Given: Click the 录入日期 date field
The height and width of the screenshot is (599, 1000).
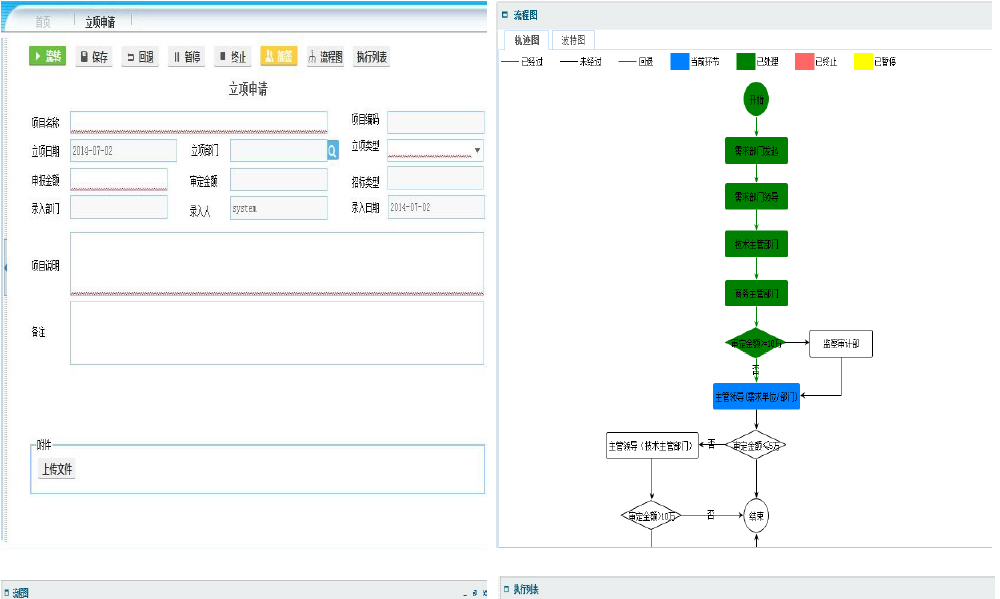Looking at the screenshot, I should pos(436,207).
